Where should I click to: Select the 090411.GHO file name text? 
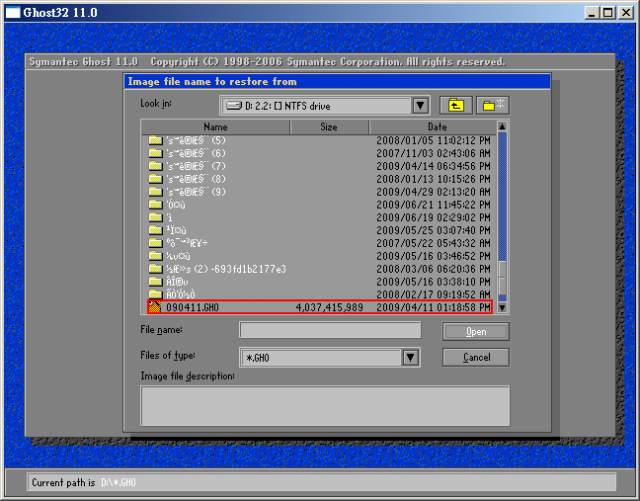192,307
